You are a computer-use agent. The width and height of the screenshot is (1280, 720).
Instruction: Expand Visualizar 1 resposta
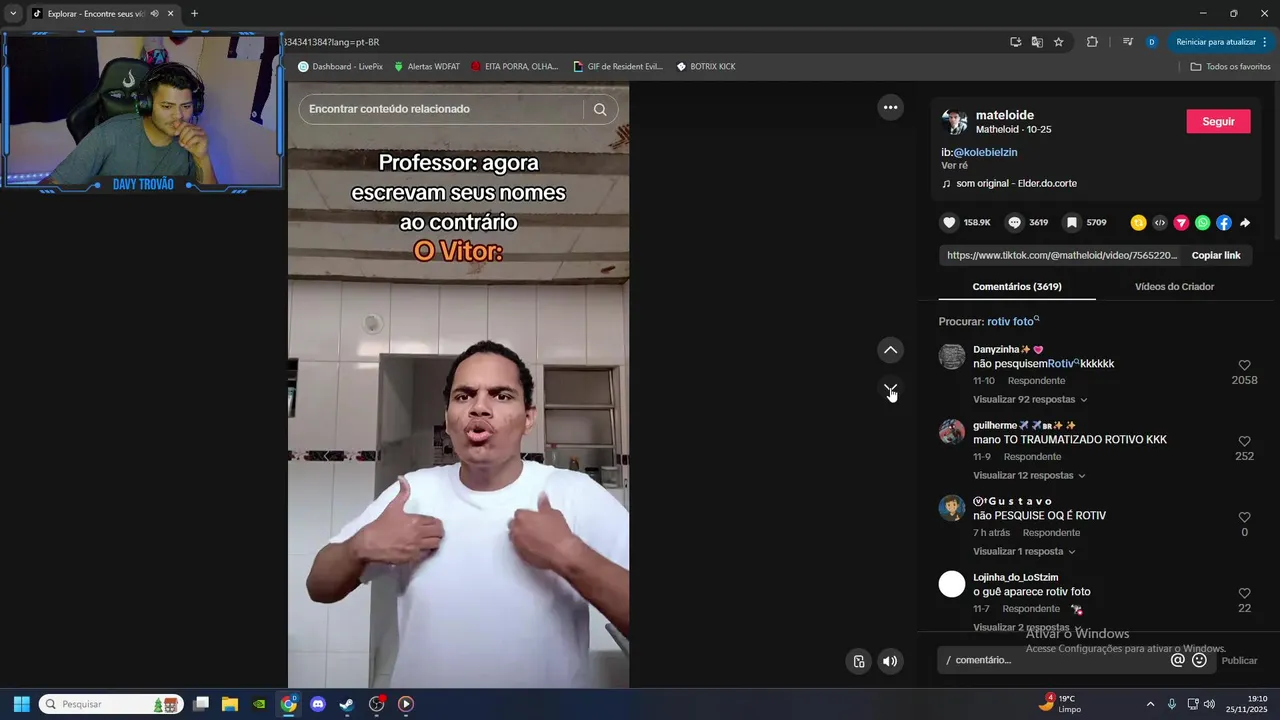(x=1024, y=552)
